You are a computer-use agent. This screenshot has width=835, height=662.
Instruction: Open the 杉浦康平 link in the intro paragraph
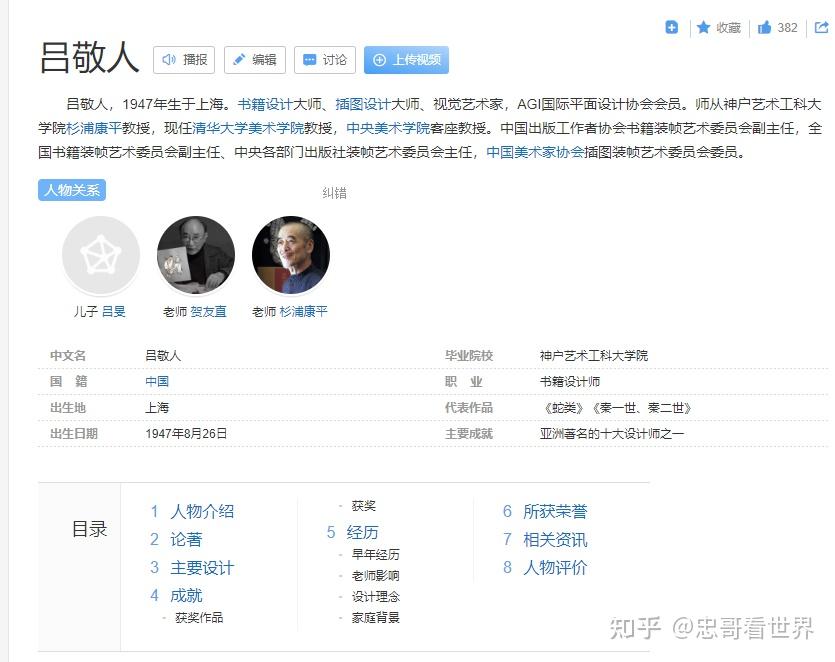(94, 128)
